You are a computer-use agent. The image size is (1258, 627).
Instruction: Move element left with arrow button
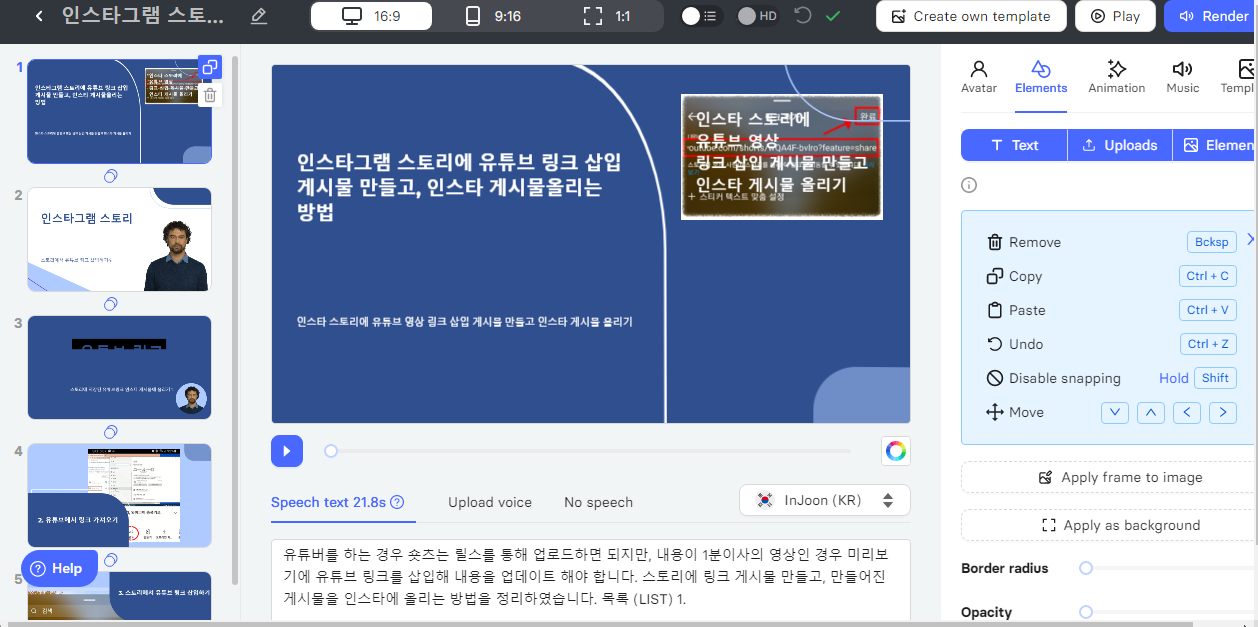point(1187,412)
